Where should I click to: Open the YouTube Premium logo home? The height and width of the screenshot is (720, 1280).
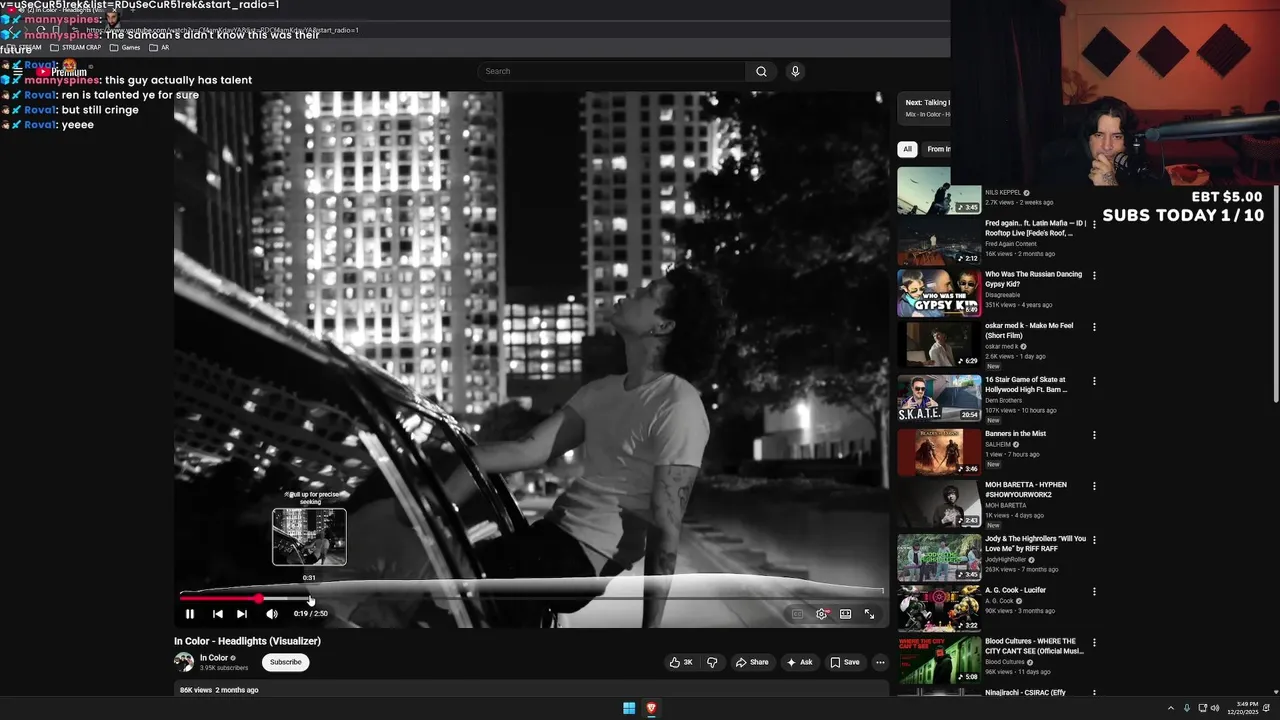[61, 72]
